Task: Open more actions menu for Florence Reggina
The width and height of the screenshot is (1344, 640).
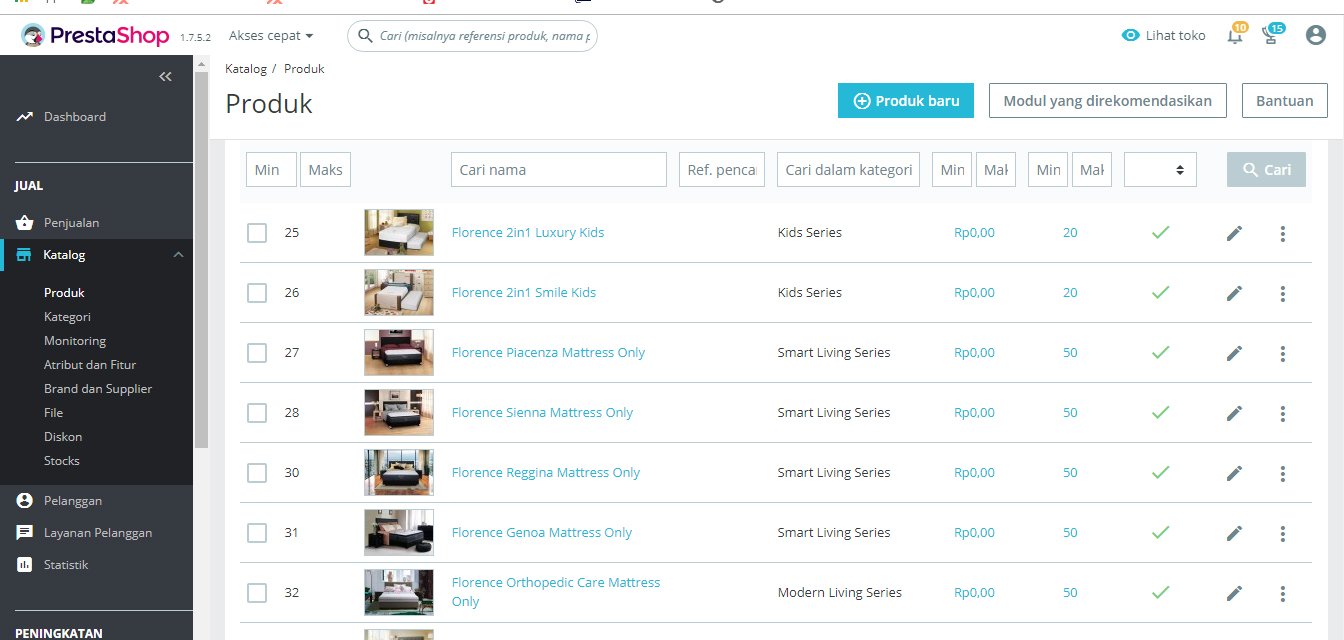Action: [1283, 474]
